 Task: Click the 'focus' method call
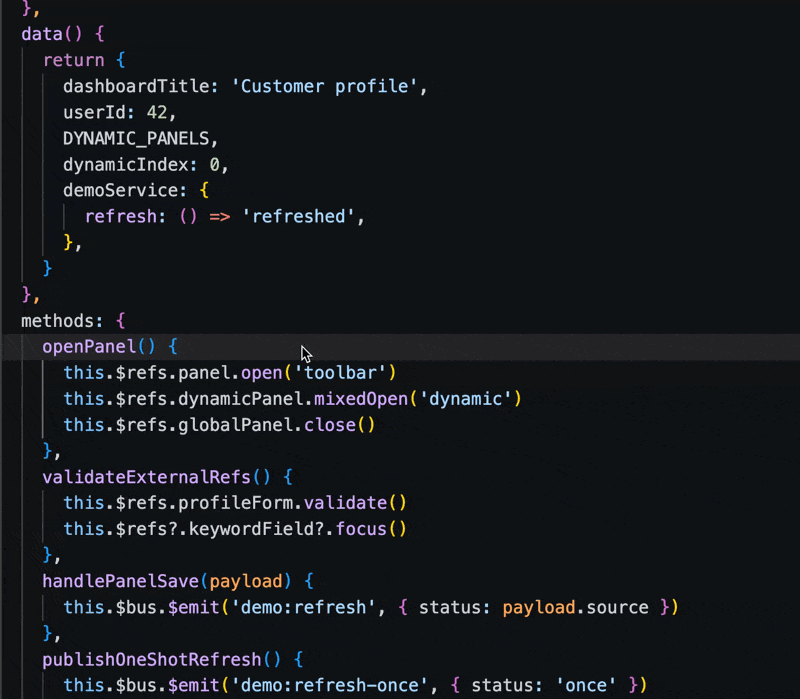point(361,529)
